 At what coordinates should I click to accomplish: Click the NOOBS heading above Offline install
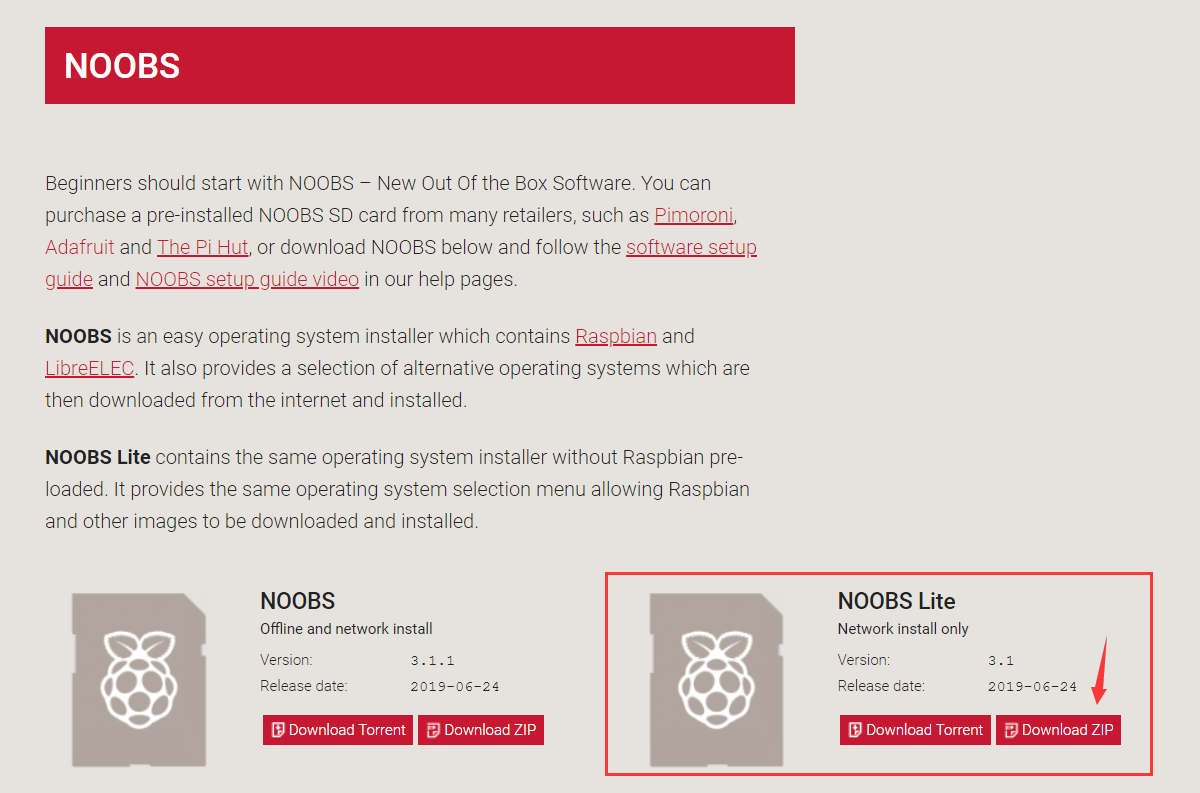[297, 601]
